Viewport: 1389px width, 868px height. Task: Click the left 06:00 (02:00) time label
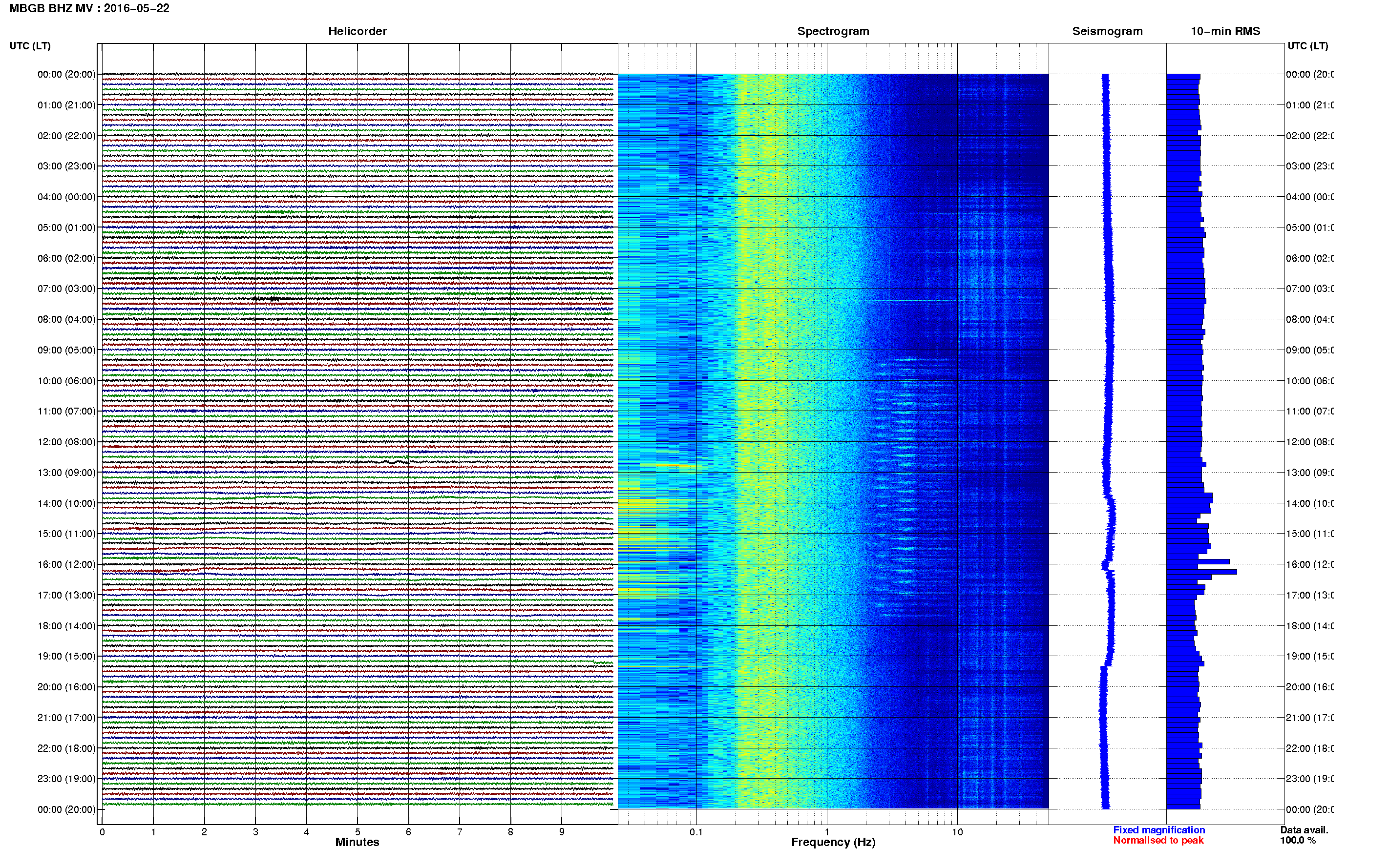66,258
